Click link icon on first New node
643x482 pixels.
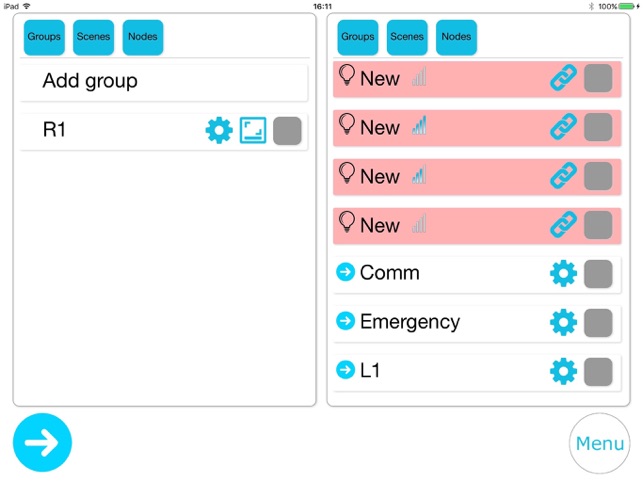564,79
